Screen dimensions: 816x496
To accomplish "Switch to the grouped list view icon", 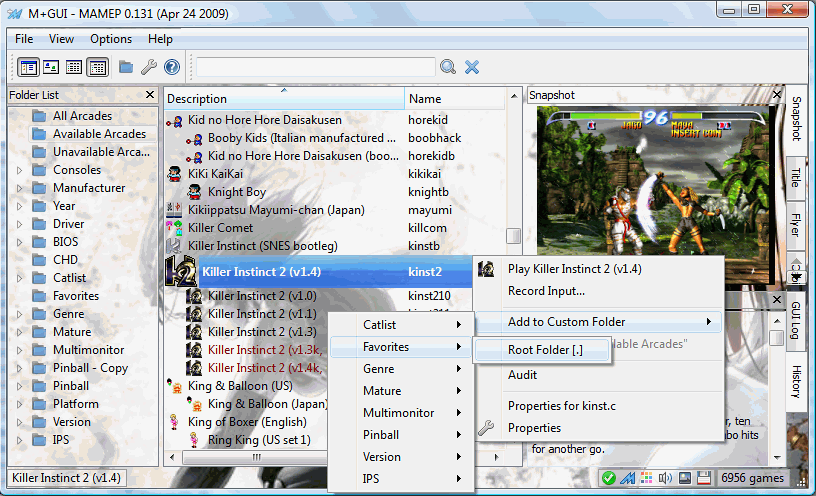I will coord(97,67).
